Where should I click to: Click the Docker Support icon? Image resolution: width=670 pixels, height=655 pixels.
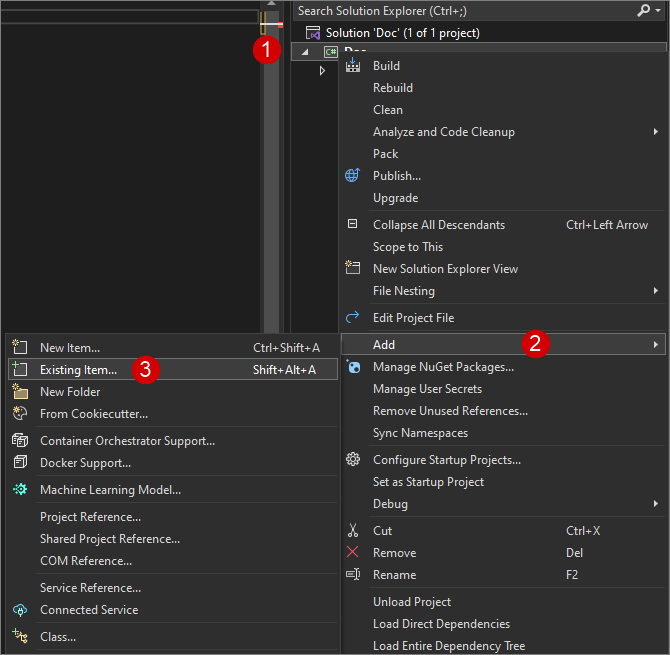point(20,463)
